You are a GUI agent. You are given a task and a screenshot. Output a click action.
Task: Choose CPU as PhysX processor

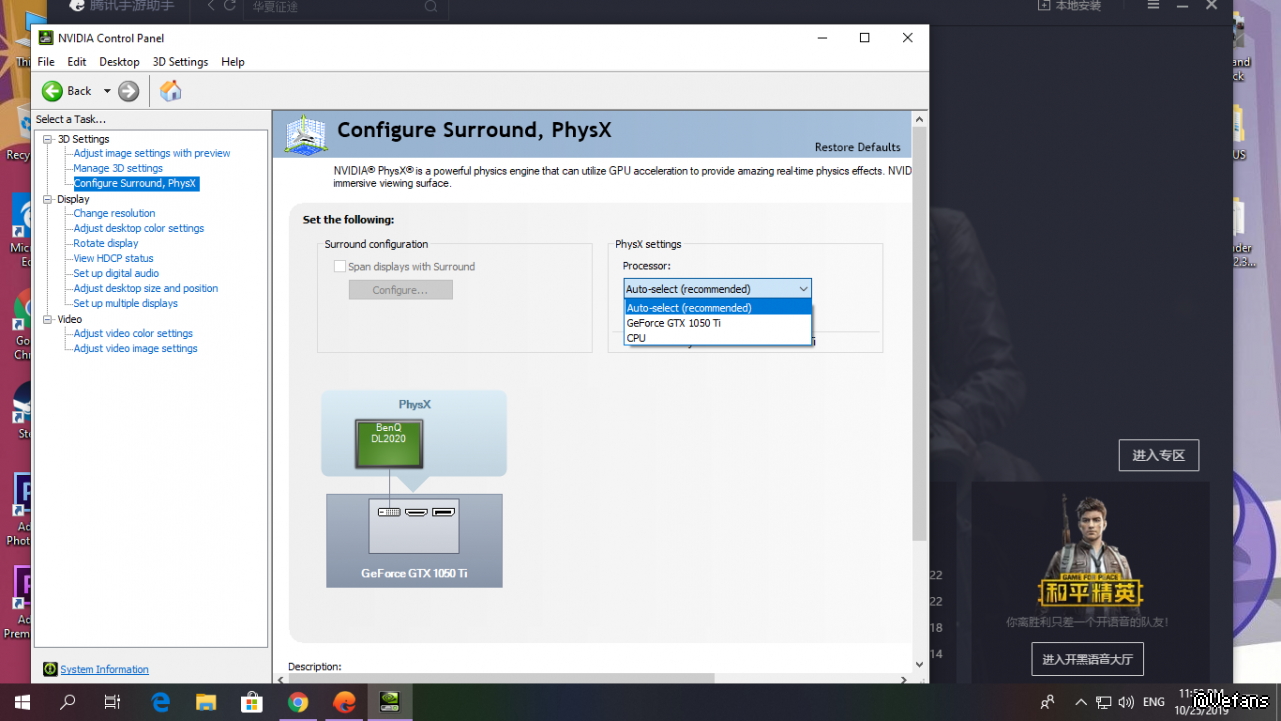click(717, 338)
